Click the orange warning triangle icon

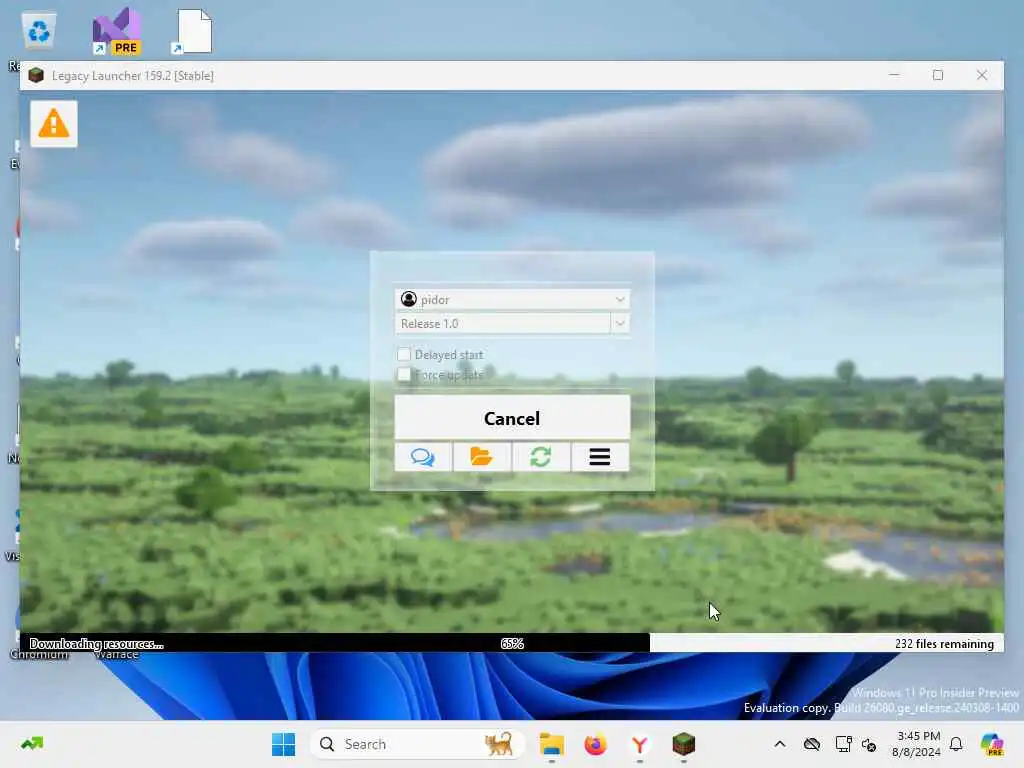[54, 123]
